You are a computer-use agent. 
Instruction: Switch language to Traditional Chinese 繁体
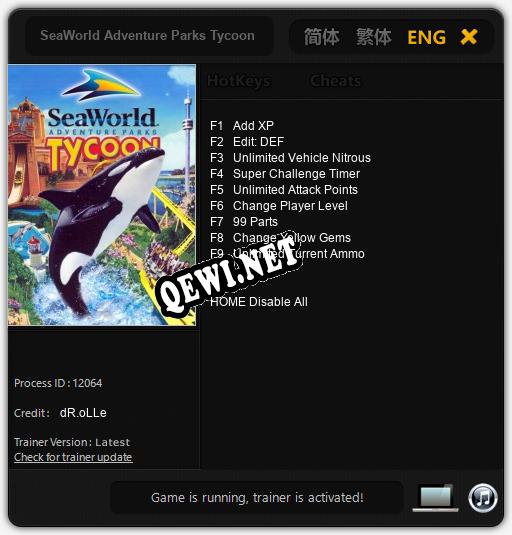tap(374, 37)
